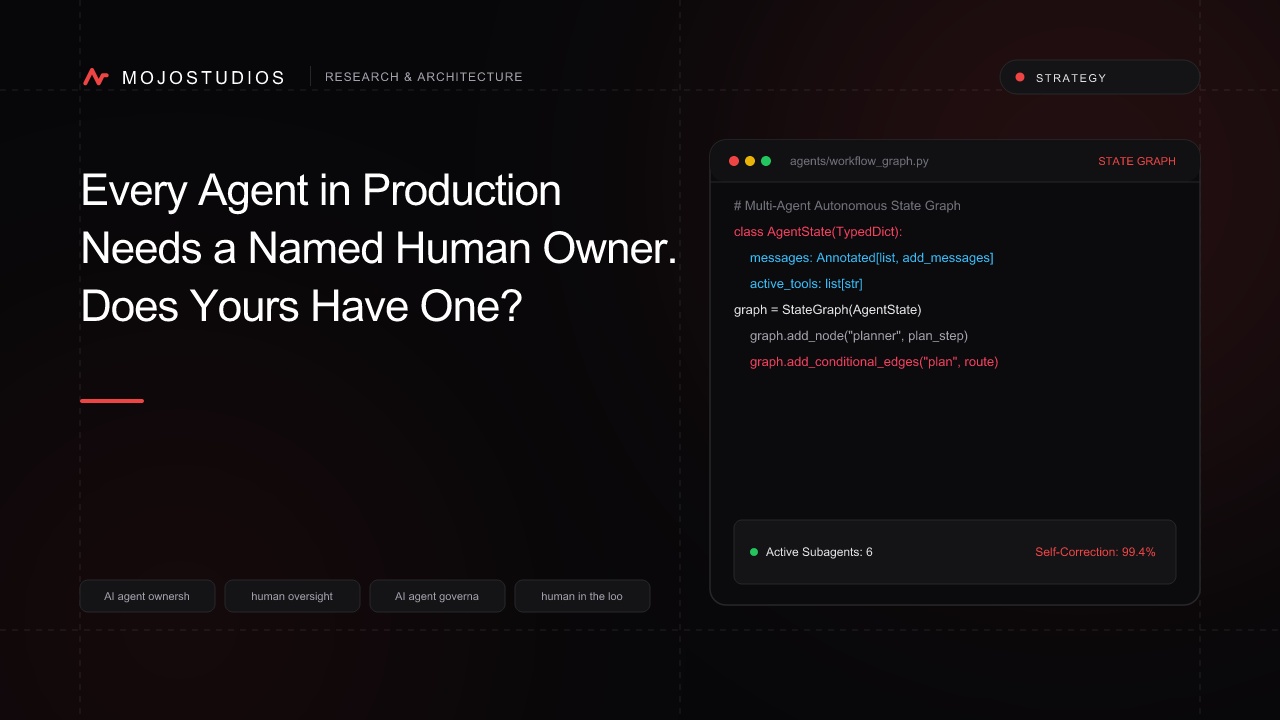Click the graph.add_conditional_edges line
Viewport: 1280px width, 720px height.
874,362
